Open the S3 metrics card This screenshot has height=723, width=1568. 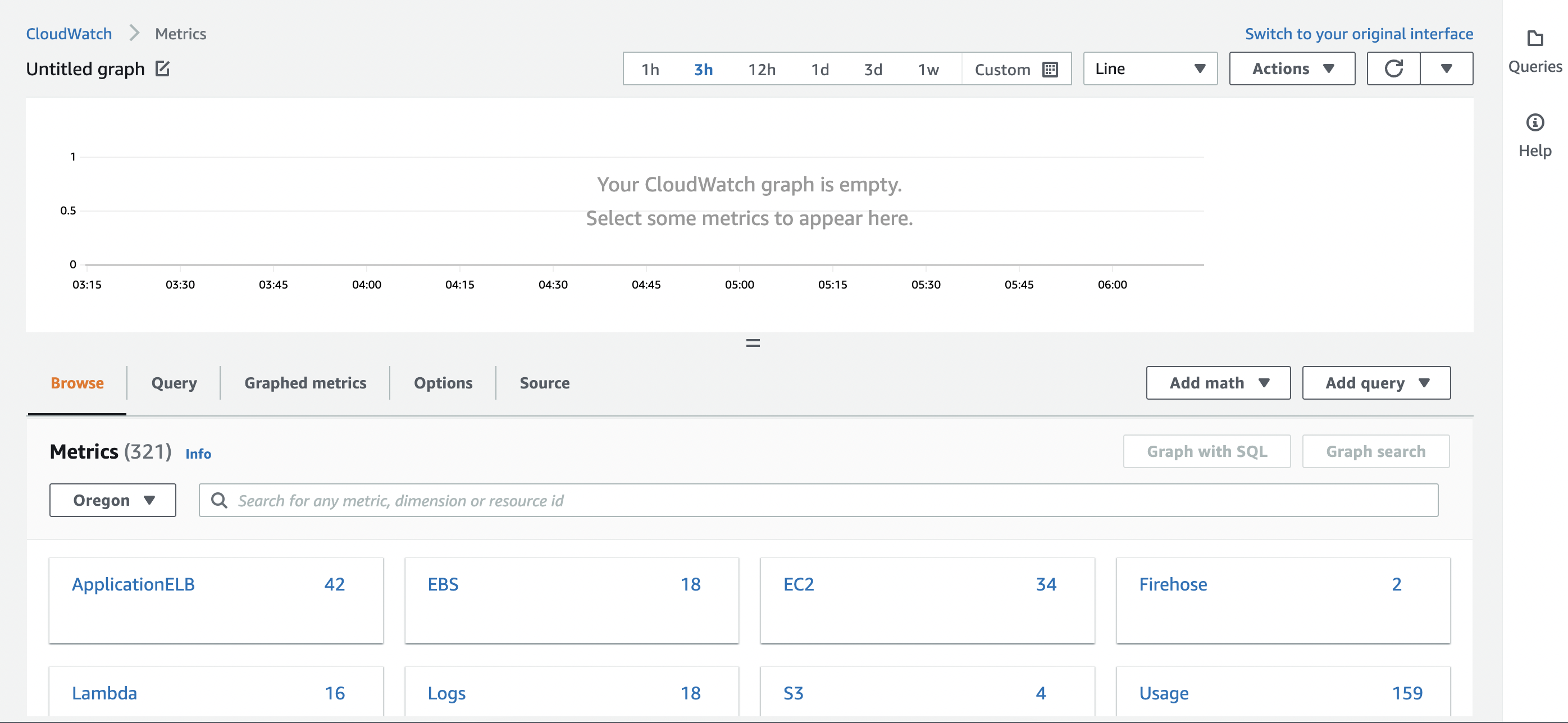[x=927, y=693]
